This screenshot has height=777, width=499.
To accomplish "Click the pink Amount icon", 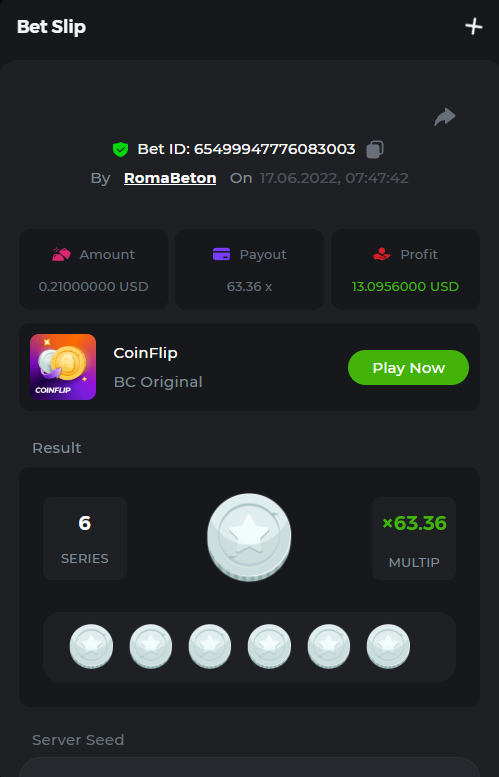I will 61,254.
